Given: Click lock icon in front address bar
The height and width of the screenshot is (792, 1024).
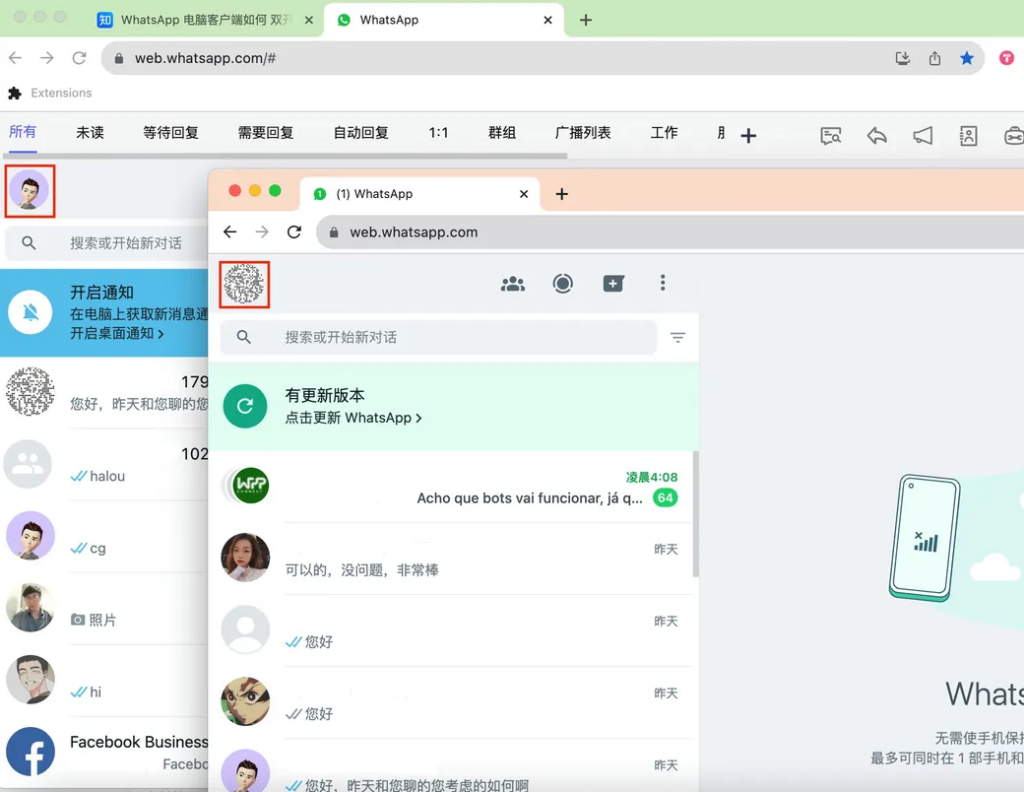Looking at the screenshot, I should (334, 232).
